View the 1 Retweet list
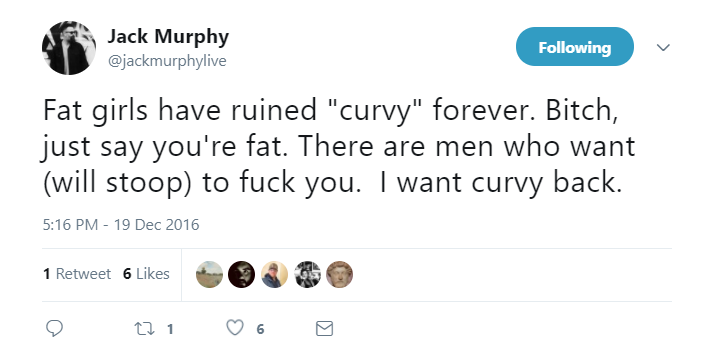The width and height of the screenshot is (715, 364). coord(77,274)
